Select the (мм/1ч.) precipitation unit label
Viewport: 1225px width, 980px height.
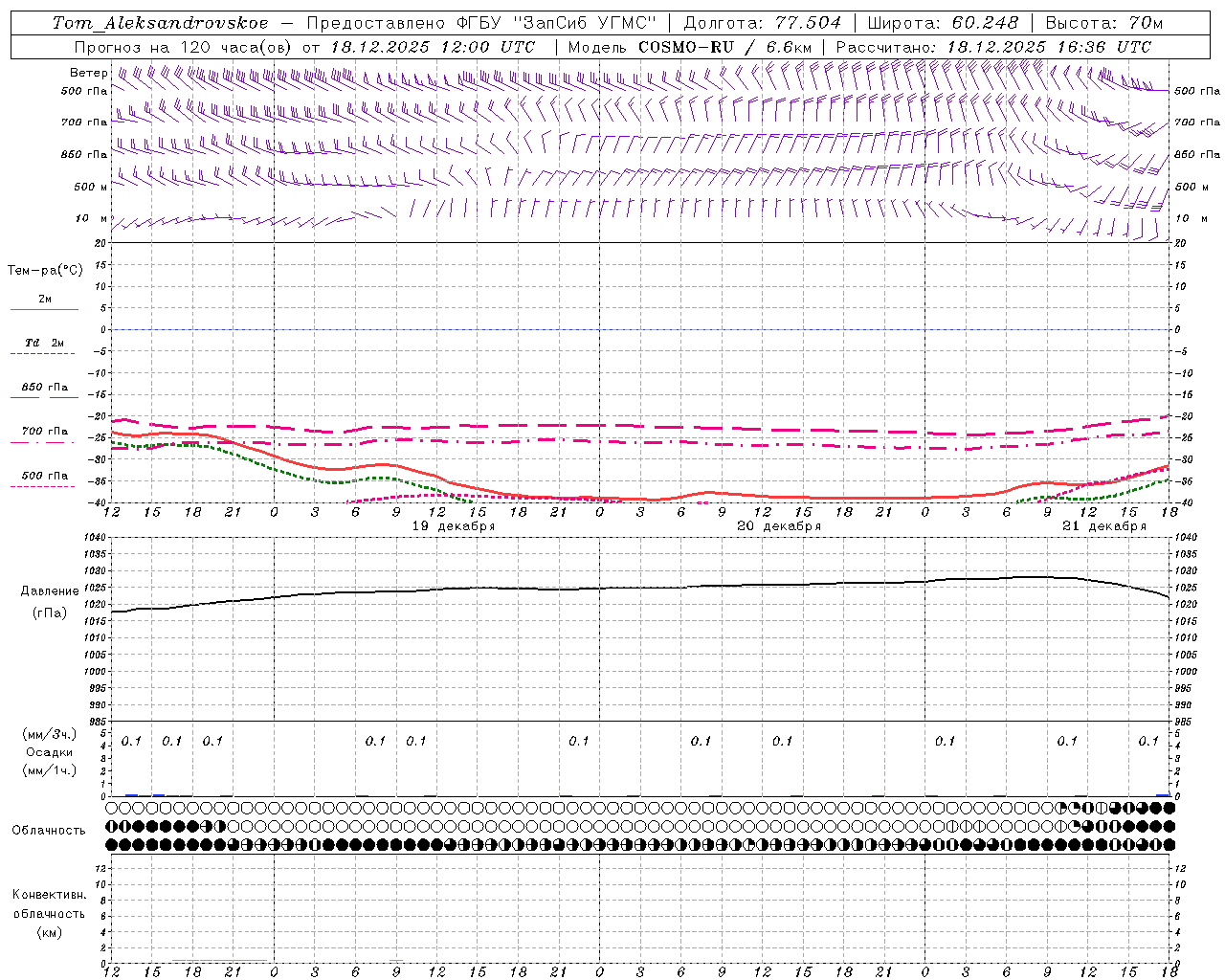tap(50, 770)
